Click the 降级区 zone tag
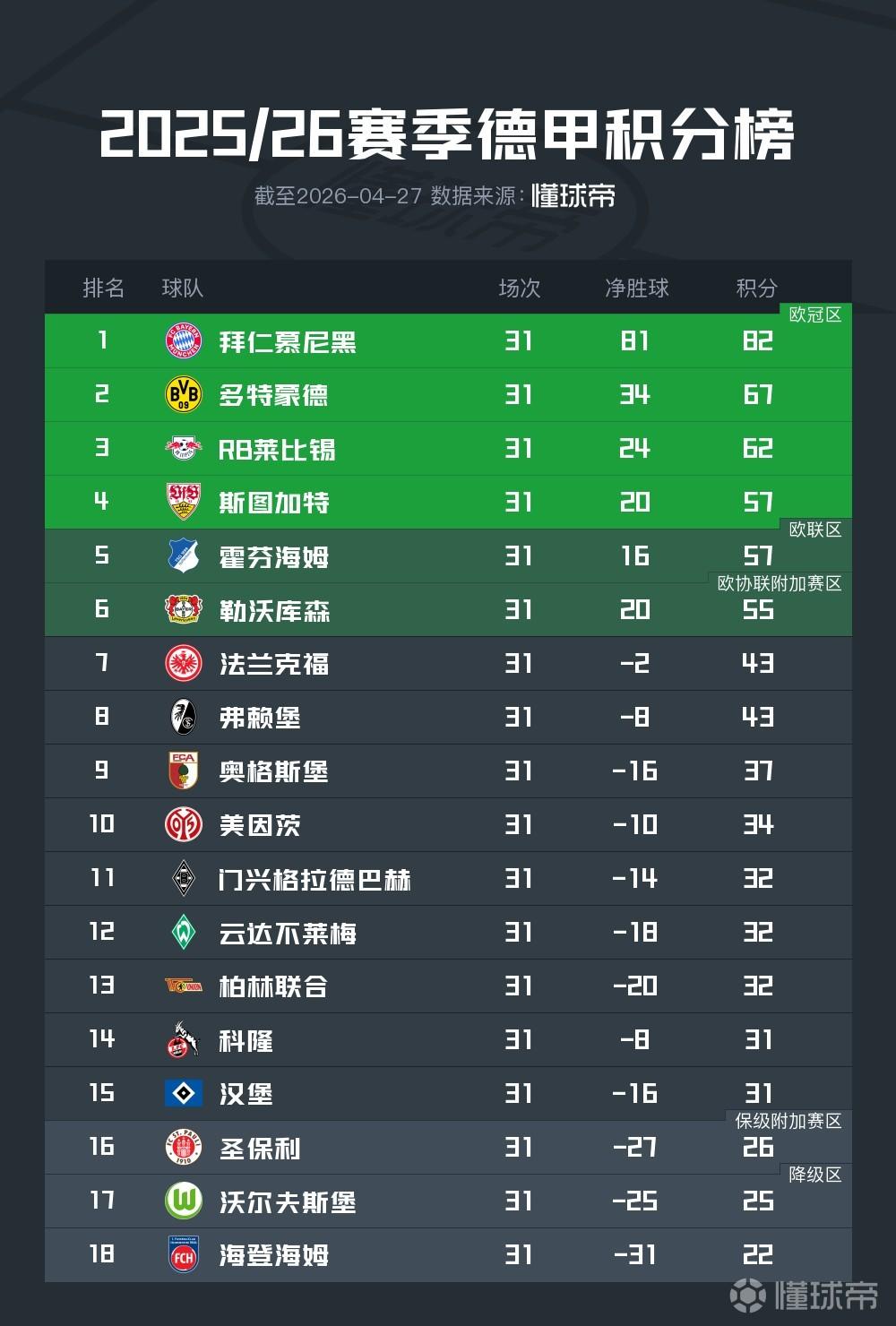The image size is (896, 1326). tap(815, 1175)
